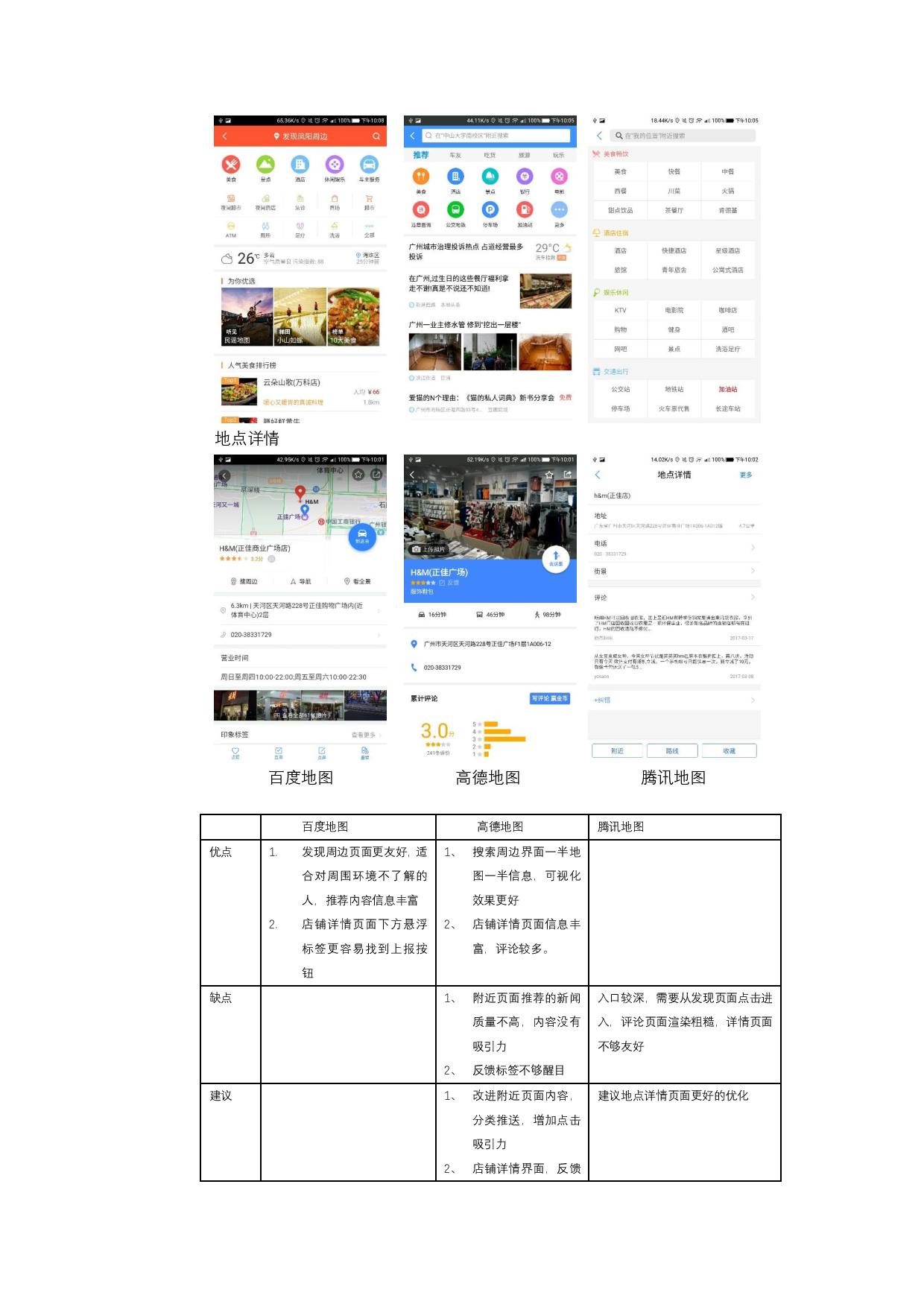
Task: Tap share icon on Baidu H&M map
Action: pos(376,475)
